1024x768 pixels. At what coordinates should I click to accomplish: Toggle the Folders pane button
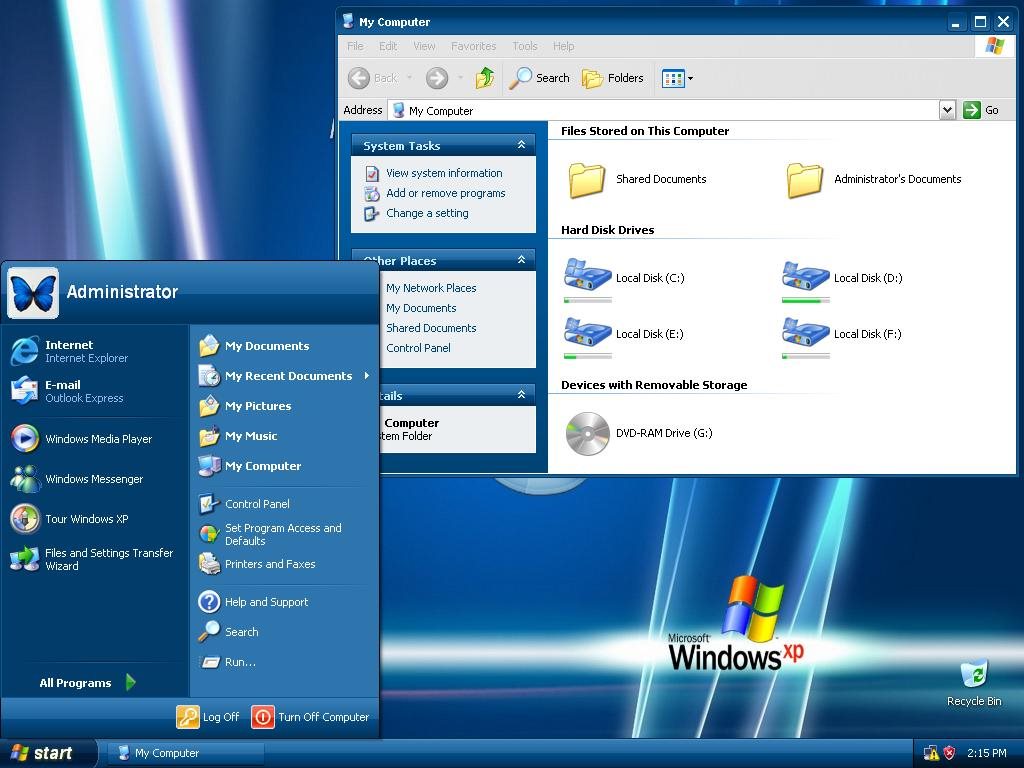[x=613, y=78]
